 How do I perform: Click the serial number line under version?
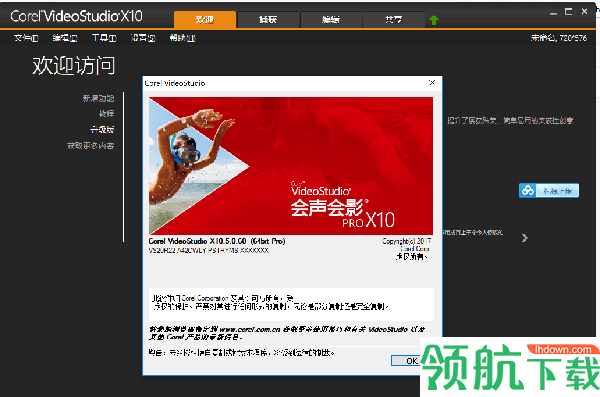[209, 250]
